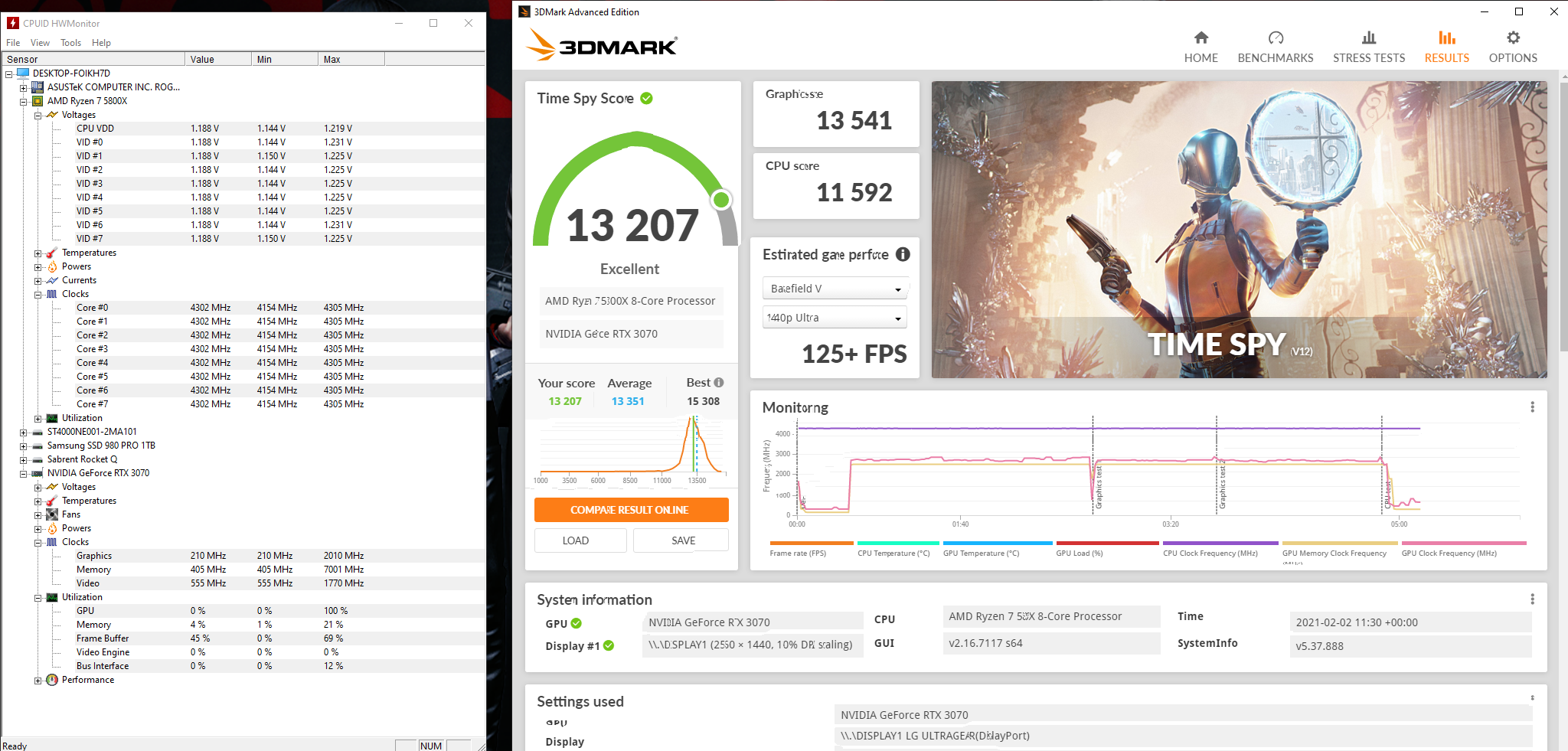Click the Time Spy hero image

(1239, 230)
